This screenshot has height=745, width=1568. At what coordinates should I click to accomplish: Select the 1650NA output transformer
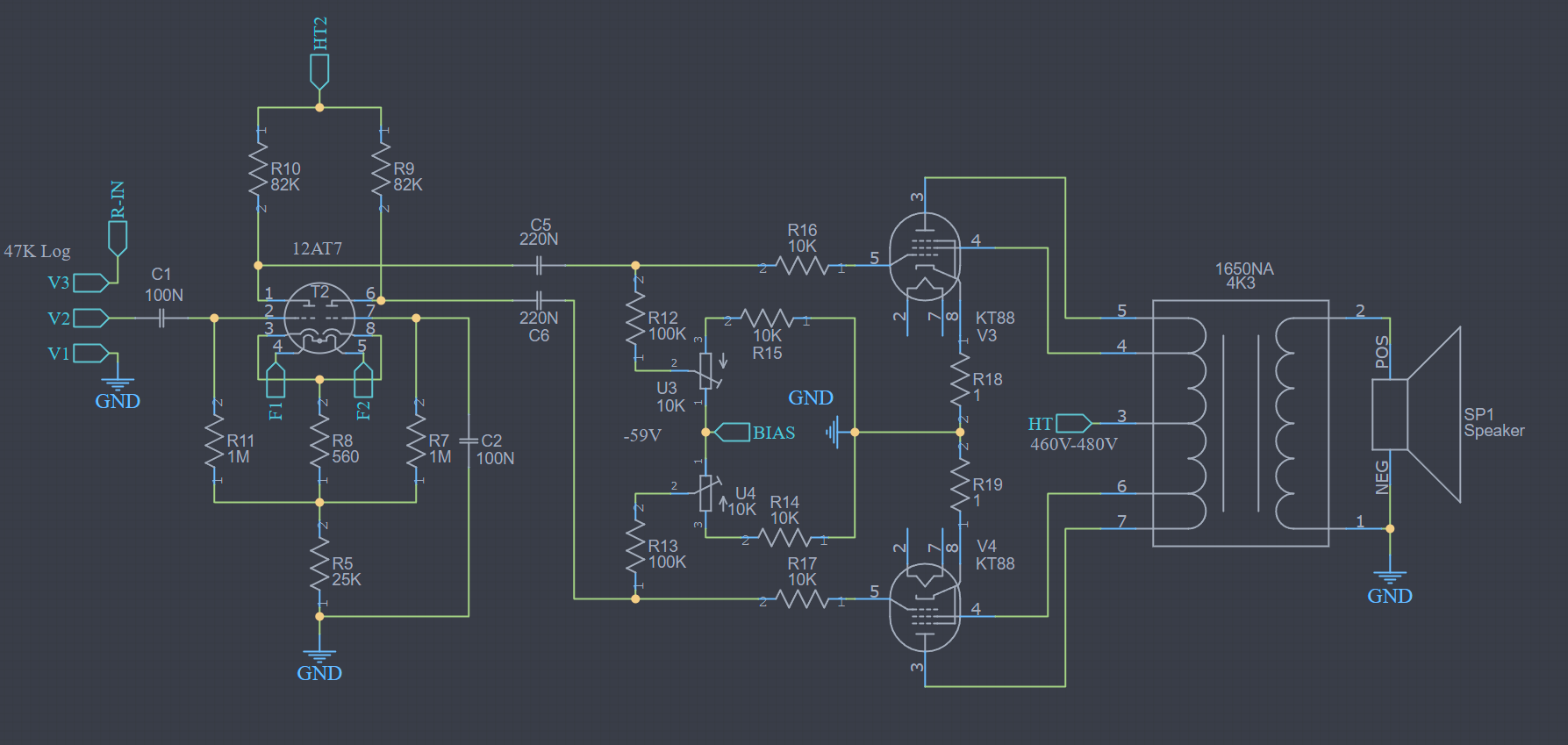click(x=1241, y=423)
